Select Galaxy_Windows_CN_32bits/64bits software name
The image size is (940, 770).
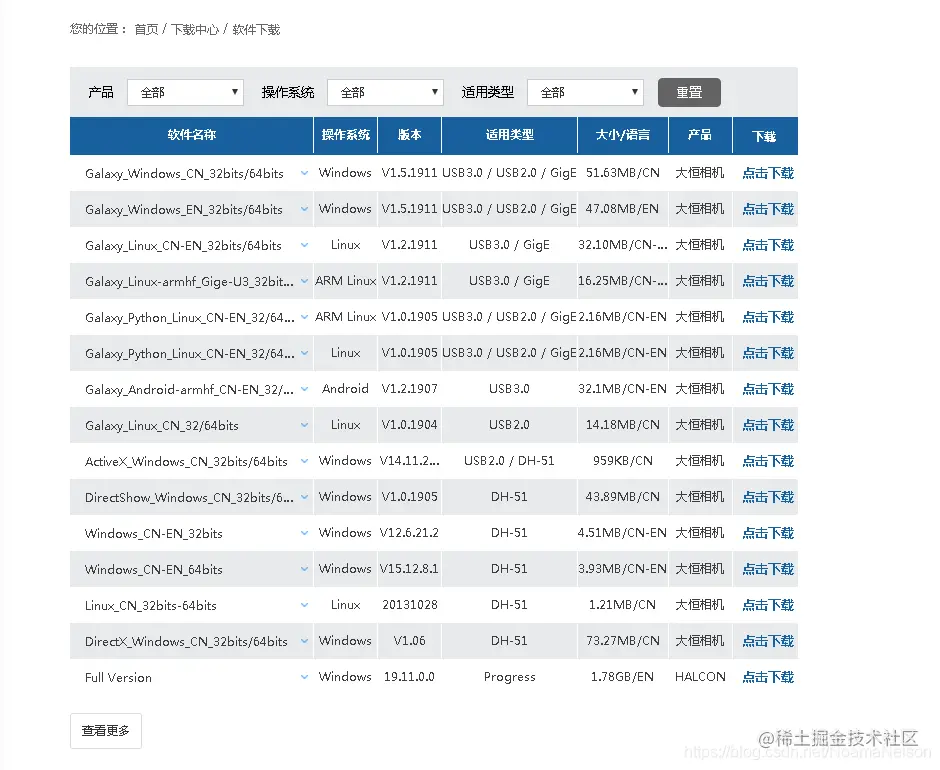(184, 174)
